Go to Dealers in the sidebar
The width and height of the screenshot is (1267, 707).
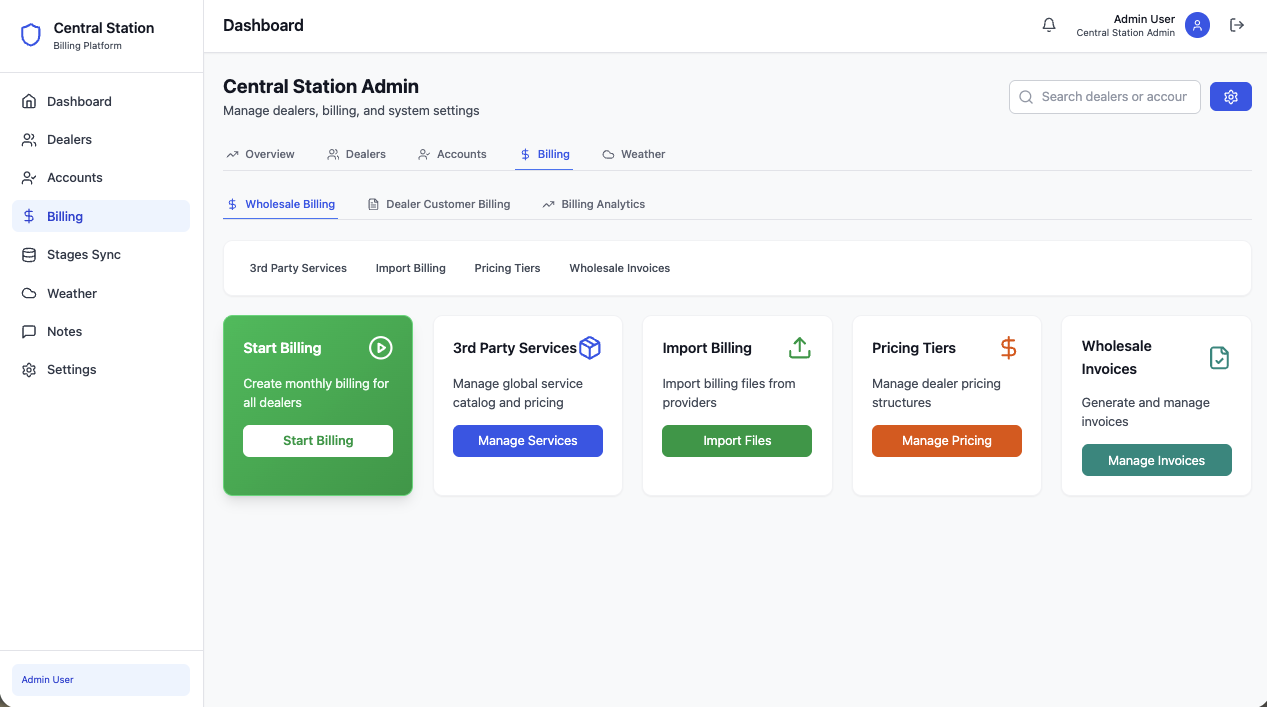click(x=101, y=139)
